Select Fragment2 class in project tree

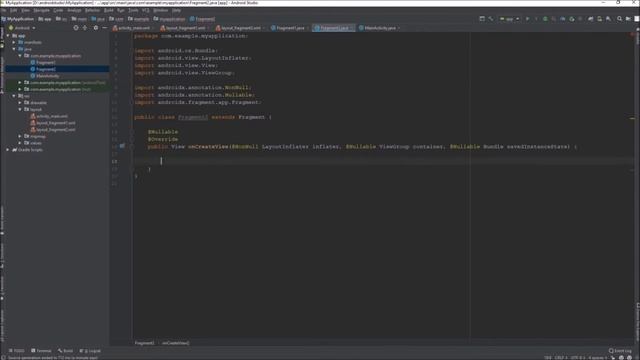[43, 69]
